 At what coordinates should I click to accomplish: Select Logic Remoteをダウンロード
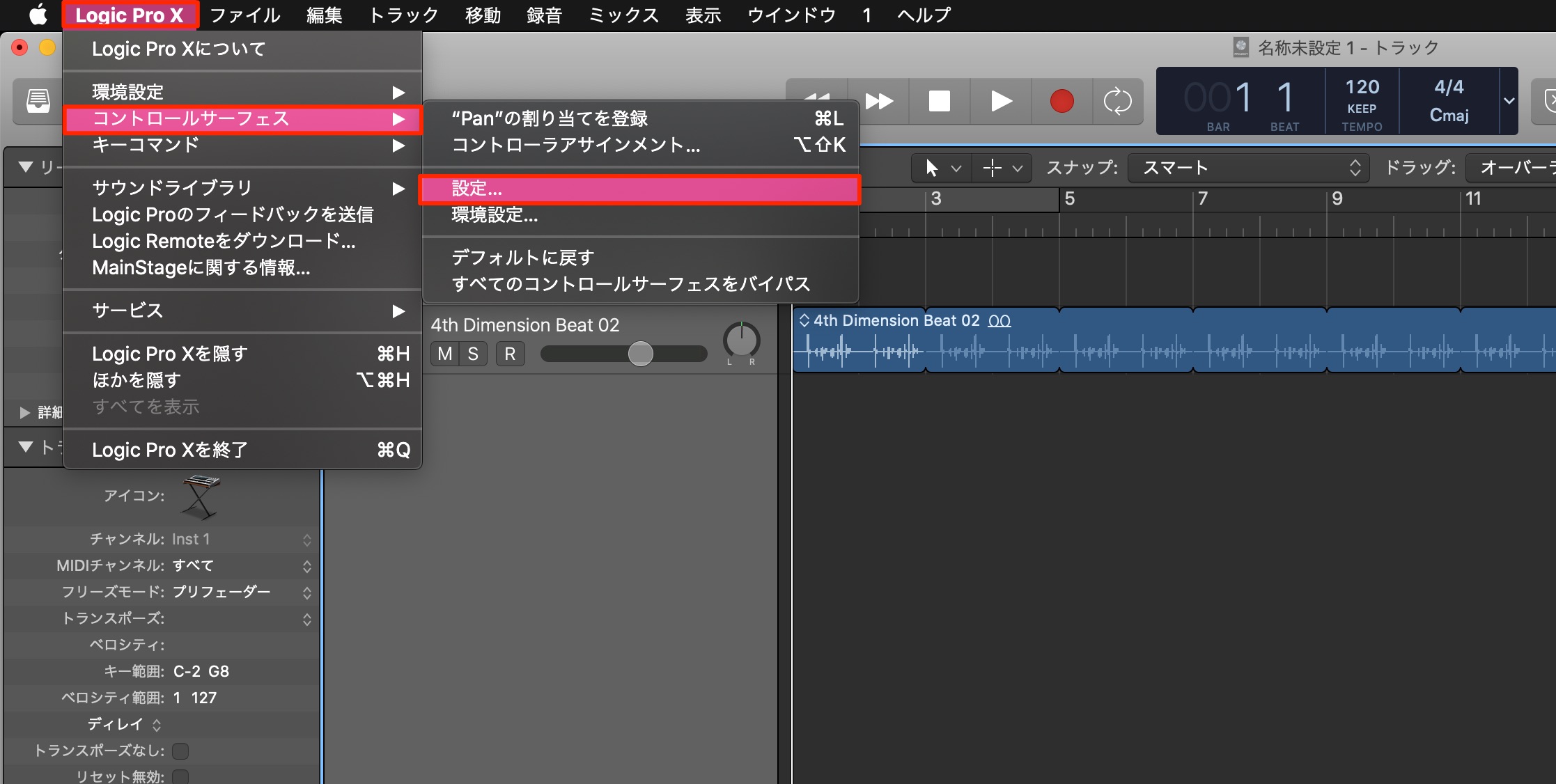coord(242,241)
